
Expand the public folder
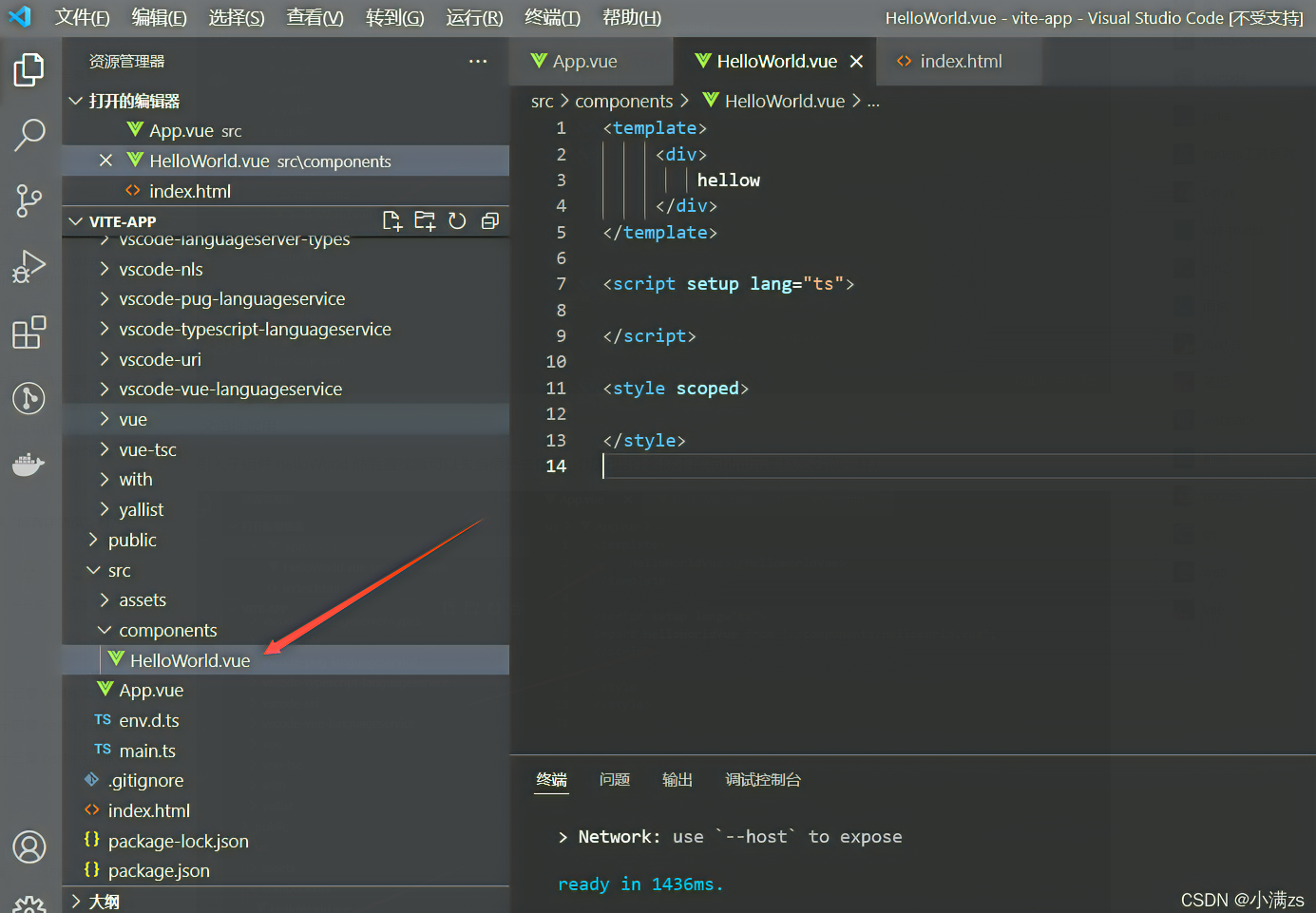point(132,540)
